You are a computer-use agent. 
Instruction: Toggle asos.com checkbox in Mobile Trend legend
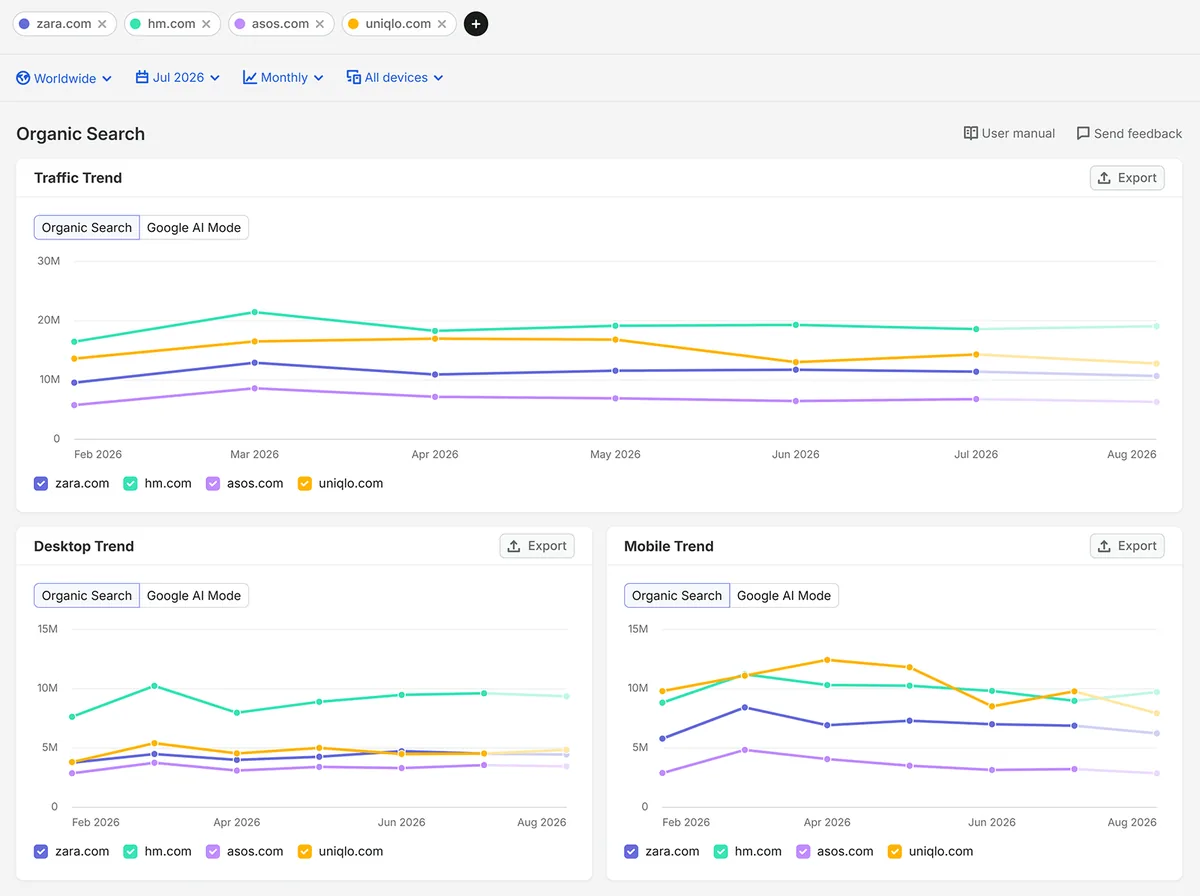[x=803, y=851]
